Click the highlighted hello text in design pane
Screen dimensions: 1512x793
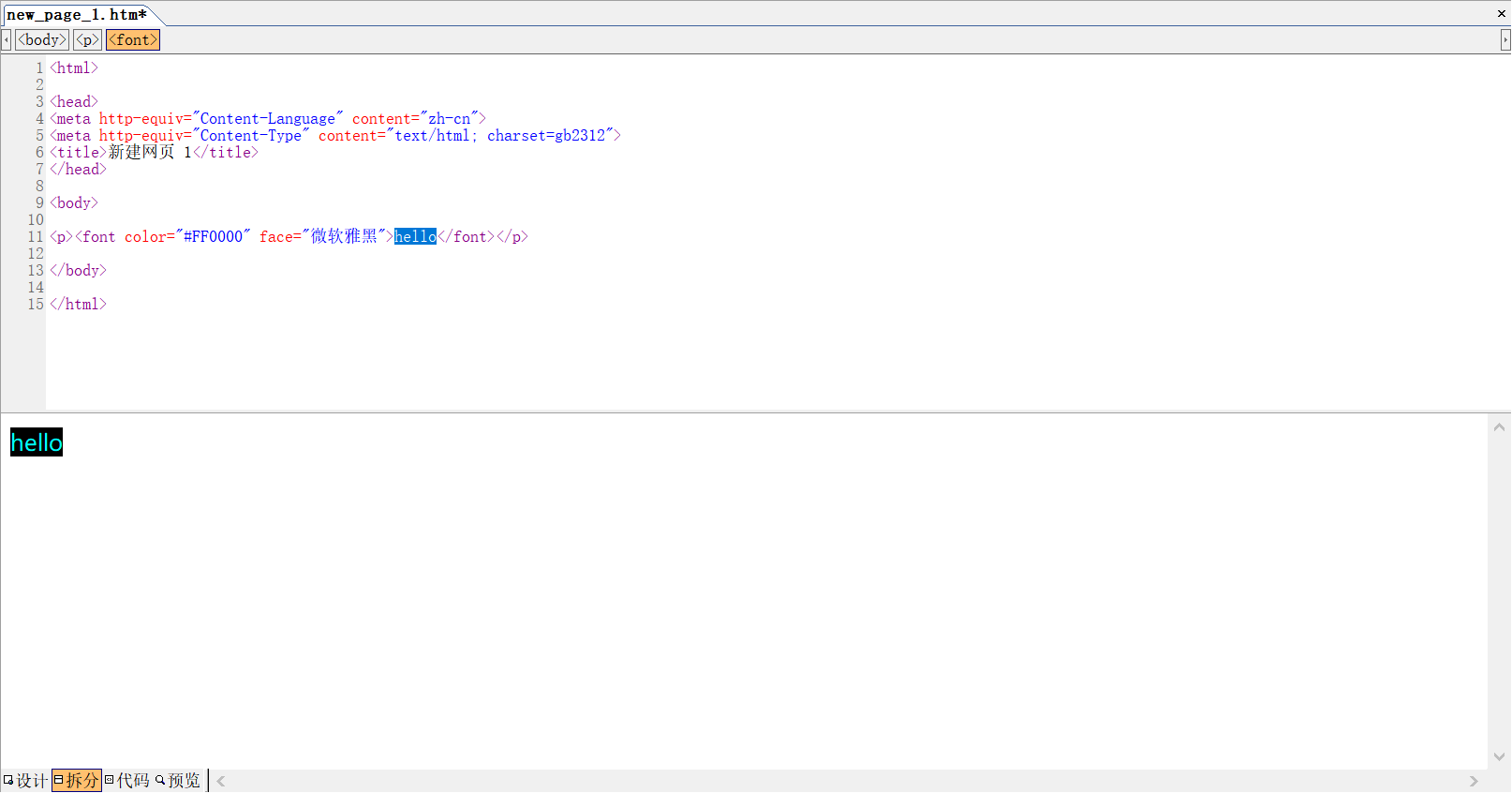click(37, 442)
